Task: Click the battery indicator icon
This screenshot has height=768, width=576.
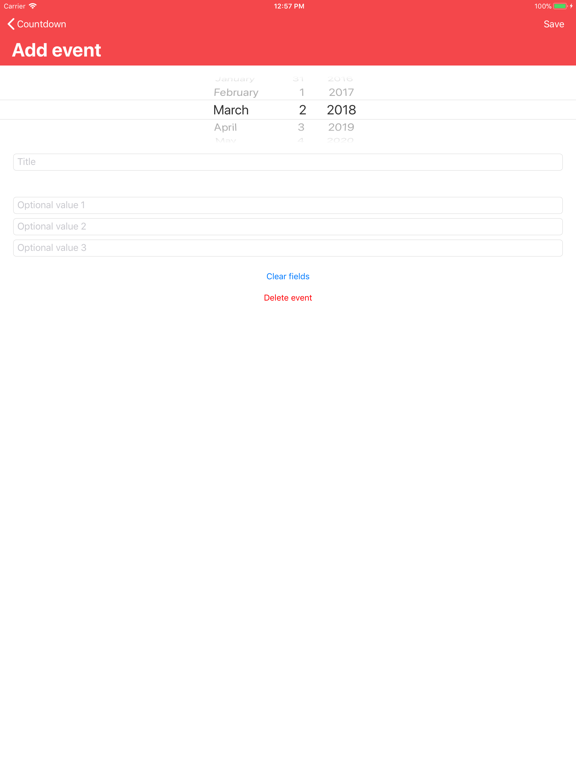Action: [x=560, y=6]
